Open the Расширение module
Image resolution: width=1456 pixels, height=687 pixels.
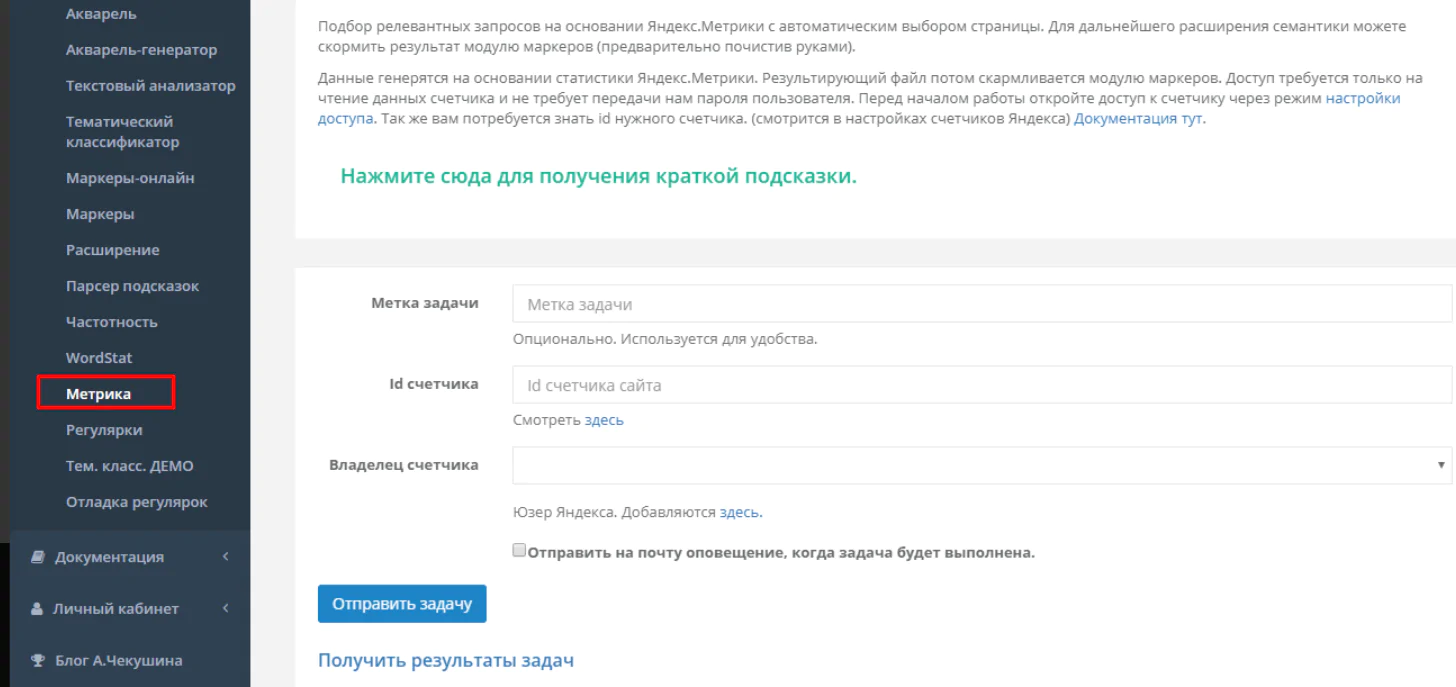click(x=113, y=250)
